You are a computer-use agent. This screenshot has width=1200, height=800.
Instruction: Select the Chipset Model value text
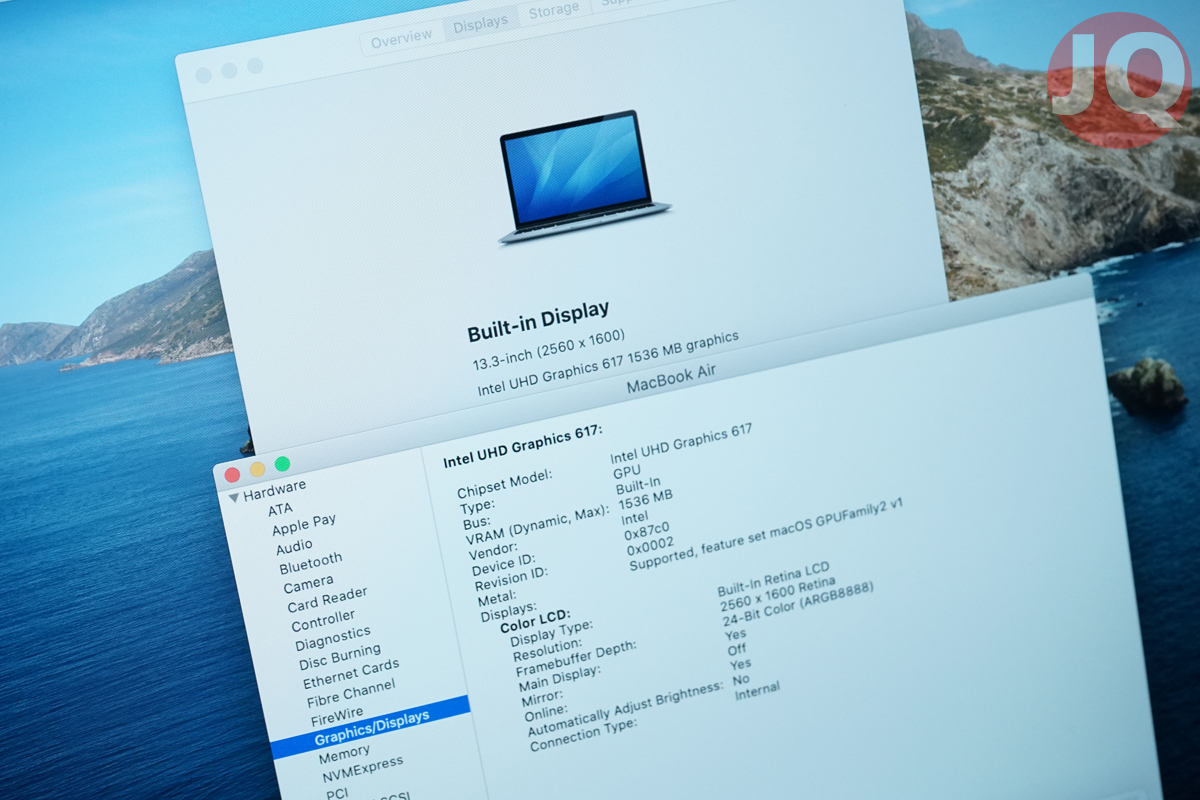pos(681,444)
